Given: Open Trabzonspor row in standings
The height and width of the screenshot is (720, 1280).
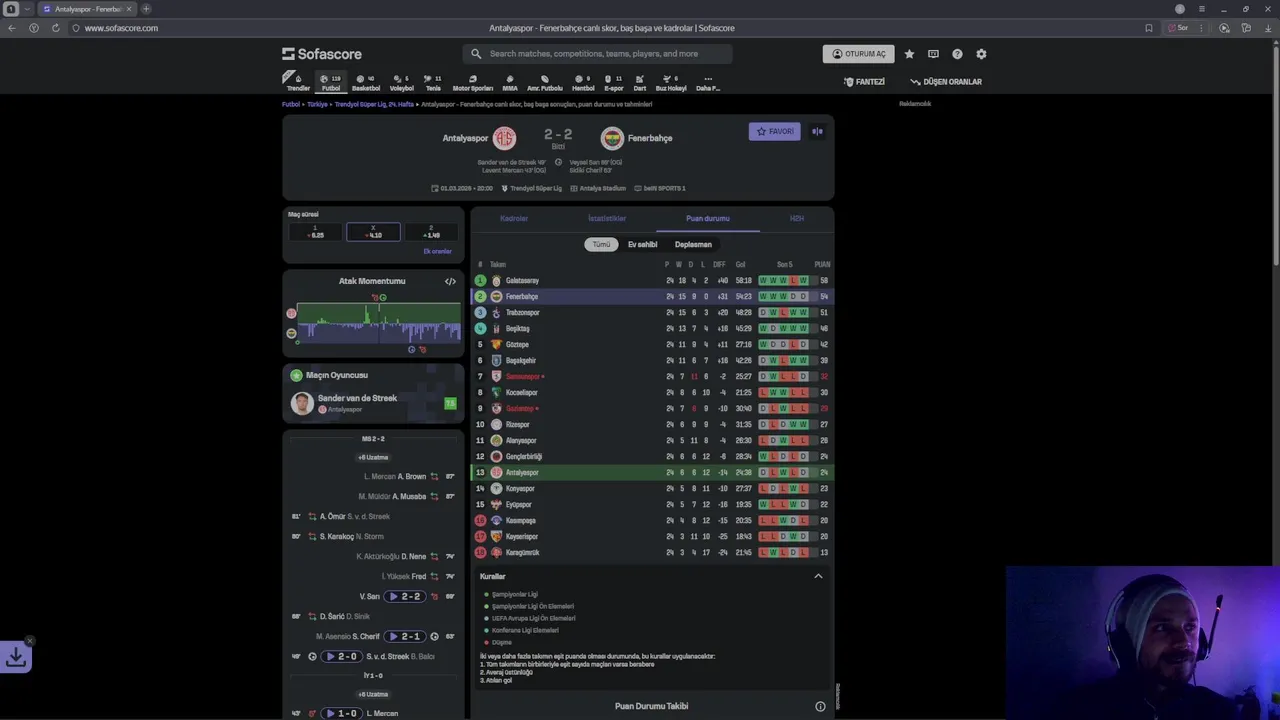Looking at the screenshot, I should point(652,313).
